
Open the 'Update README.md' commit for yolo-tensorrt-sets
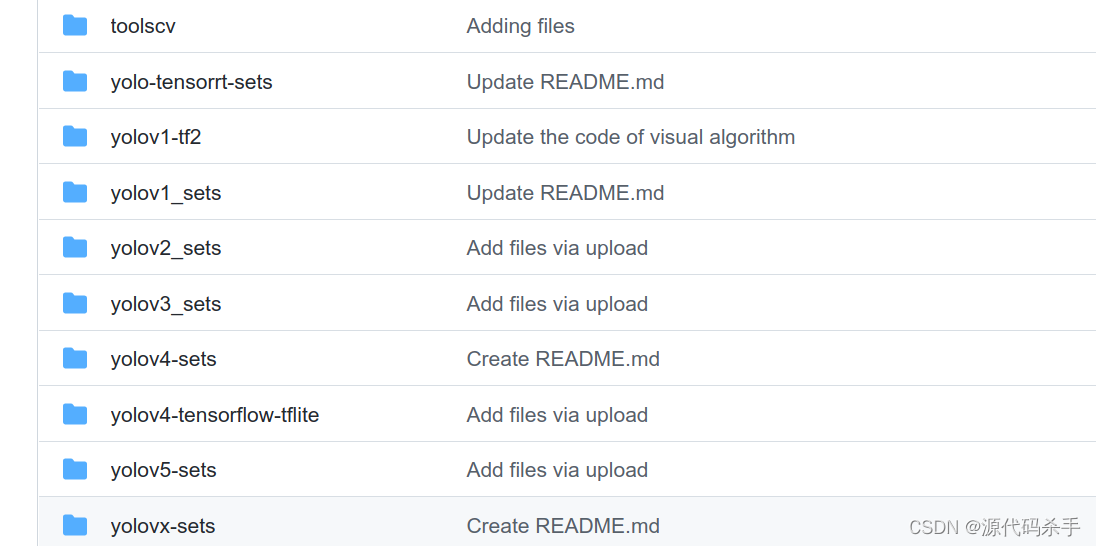pyautogui.click(x=565, y=82)
